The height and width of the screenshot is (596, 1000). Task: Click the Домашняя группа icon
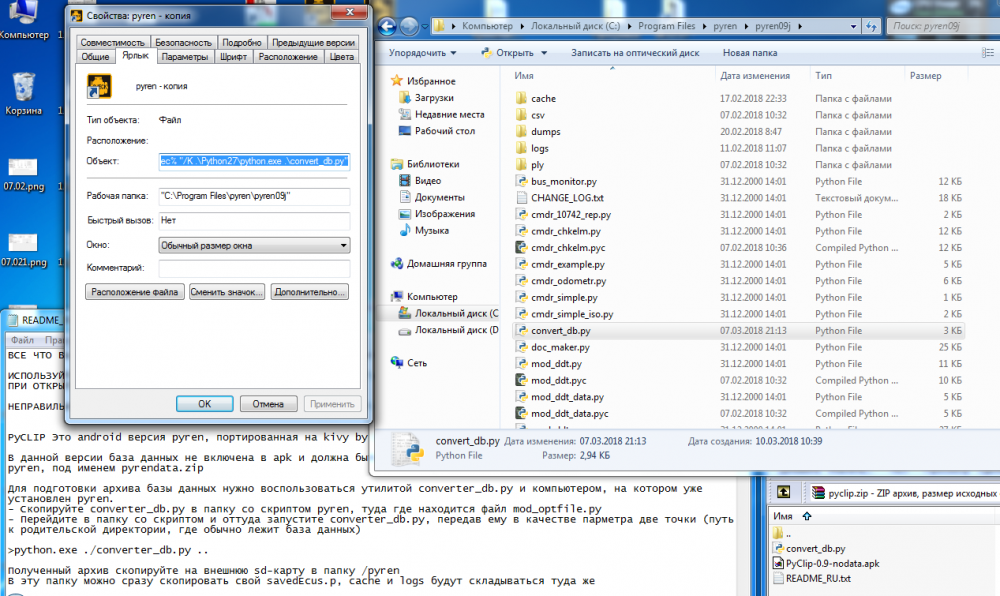tap(397, 263)
